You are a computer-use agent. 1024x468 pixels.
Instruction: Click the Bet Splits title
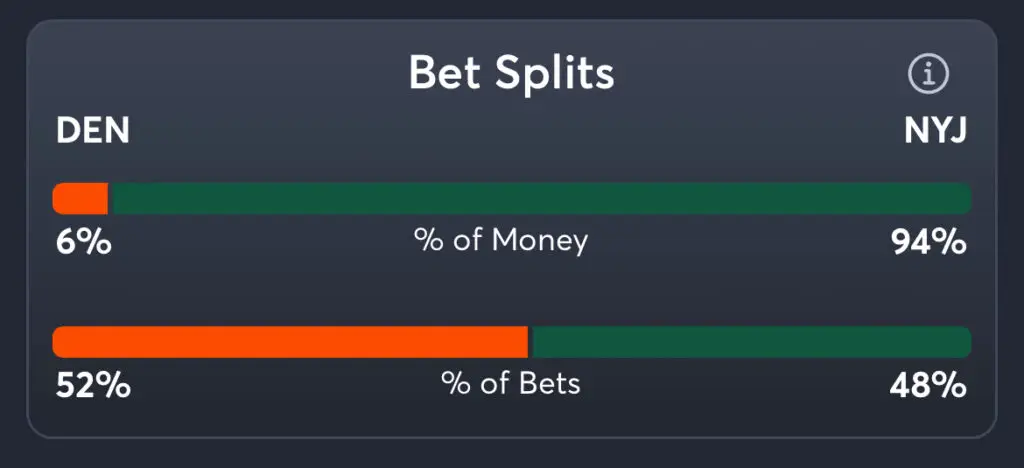click(511, 73)
